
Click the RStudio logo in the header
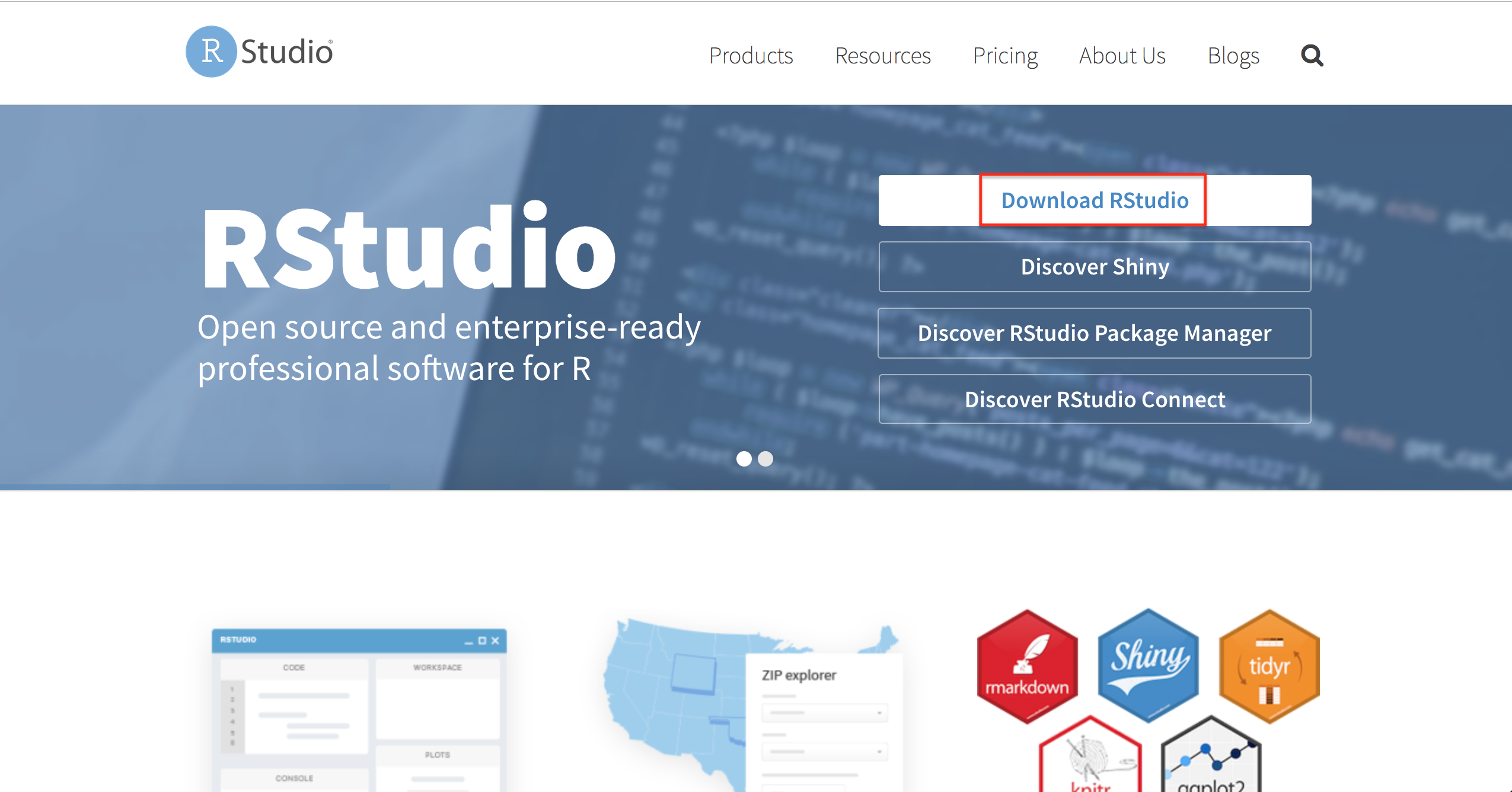tap(259, 52)
